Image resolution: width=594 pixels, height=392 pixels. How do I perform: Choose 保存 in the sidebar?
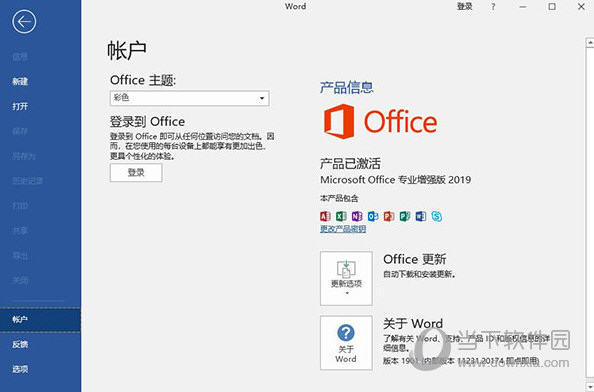[x=20, y=131]
